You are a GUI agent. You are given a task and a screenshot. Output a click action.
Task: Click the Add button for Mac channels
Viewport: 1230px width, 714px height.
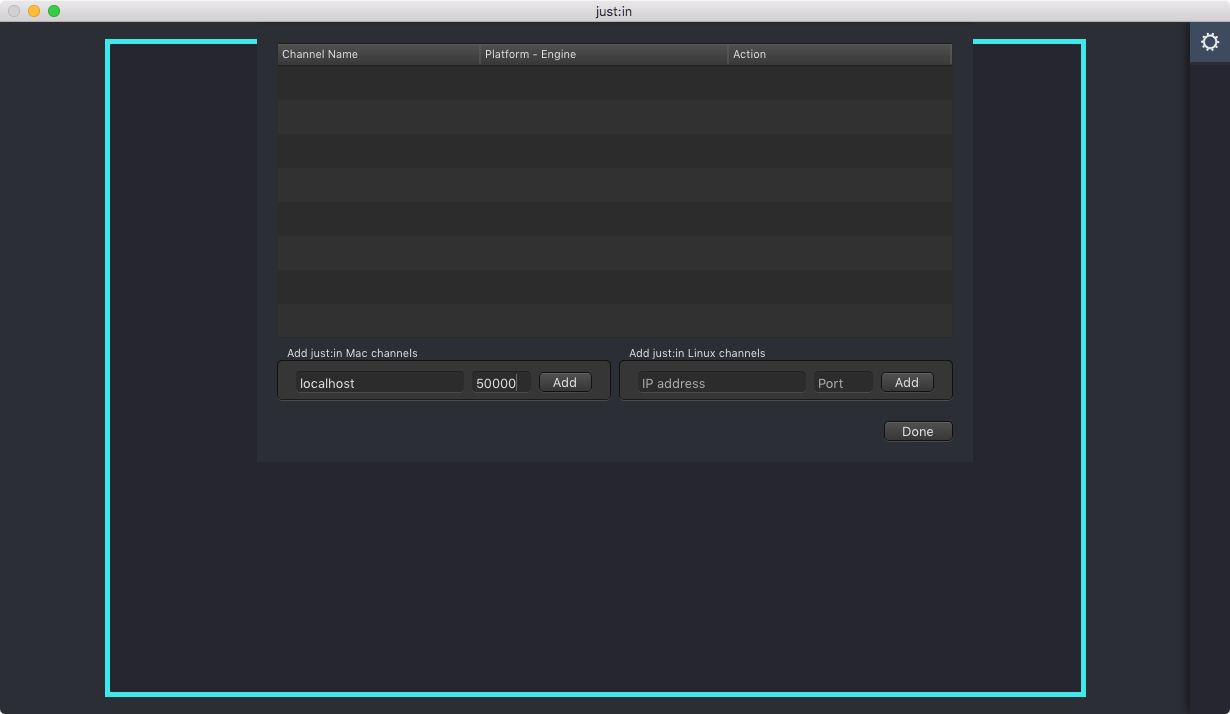click(565, 382)
